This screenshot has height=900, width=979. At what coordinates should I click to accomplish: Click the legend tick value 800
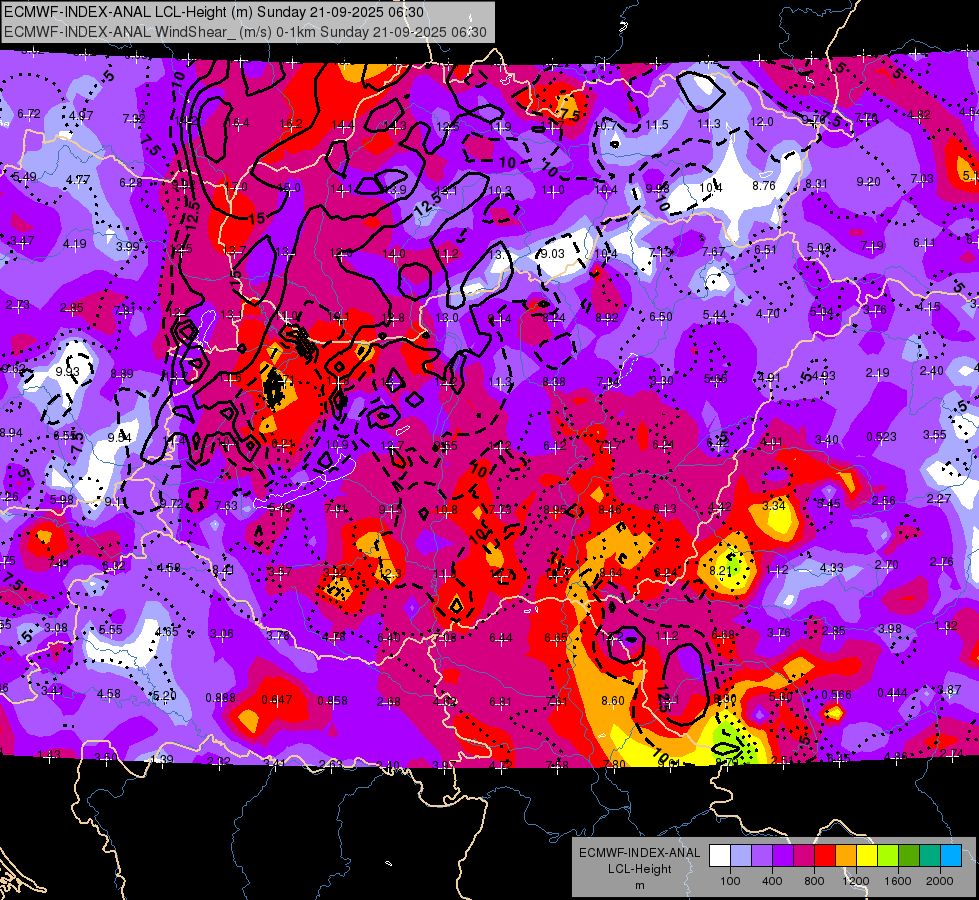(814, 881)
